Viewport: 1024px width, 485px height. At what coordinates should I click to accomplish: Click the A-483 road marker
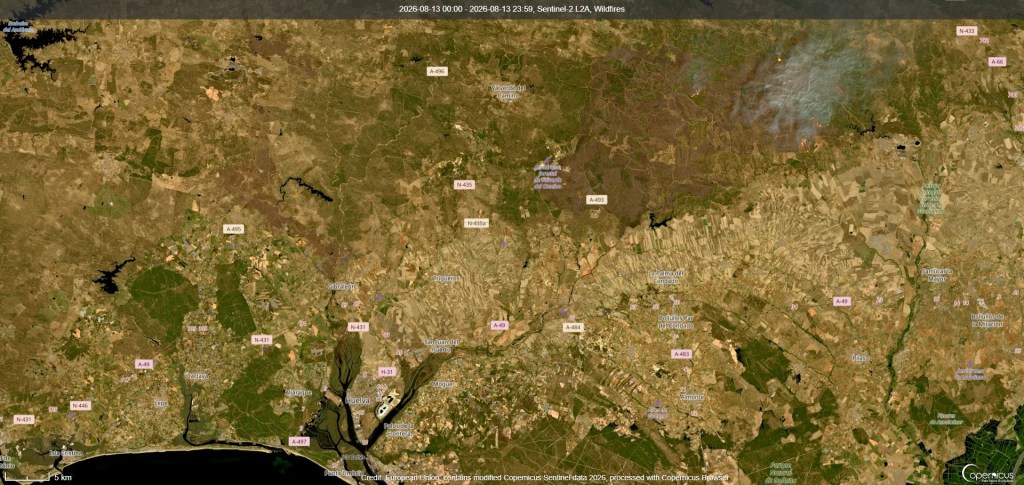681,354
